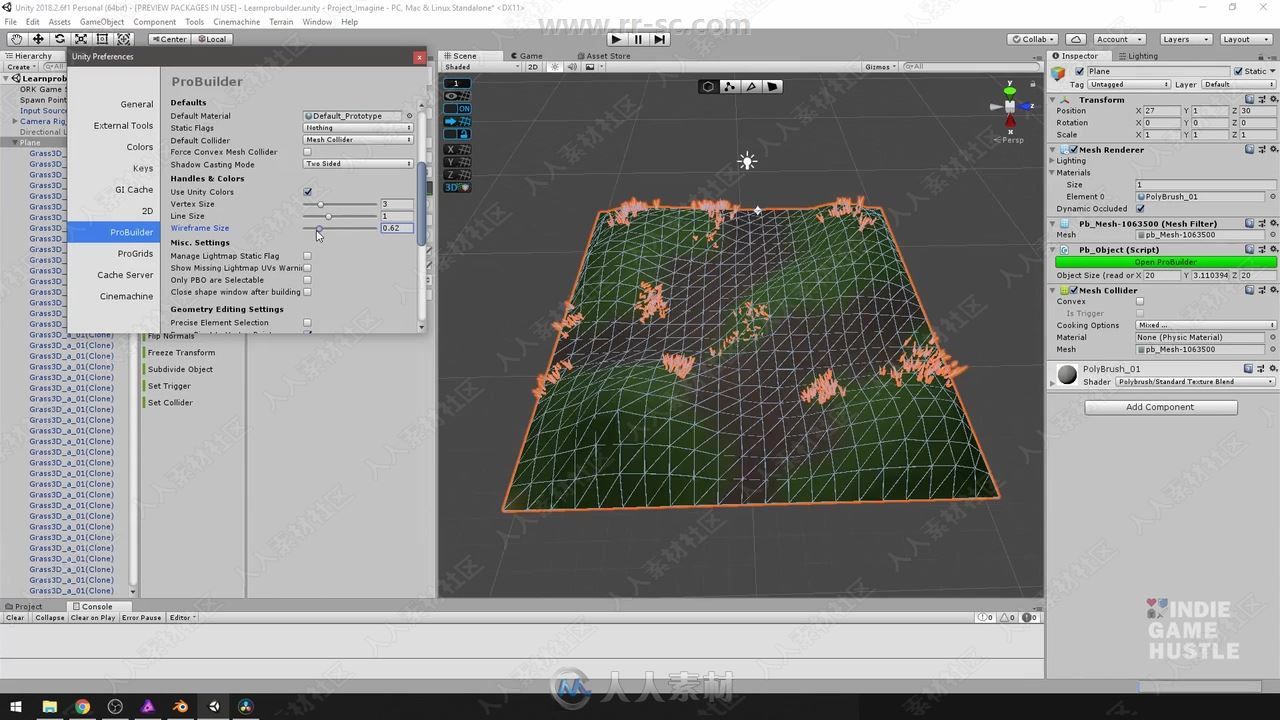Screen dimensions: 1280x720
Task: Click Clear in the Console
Action: tap(15, 618)
